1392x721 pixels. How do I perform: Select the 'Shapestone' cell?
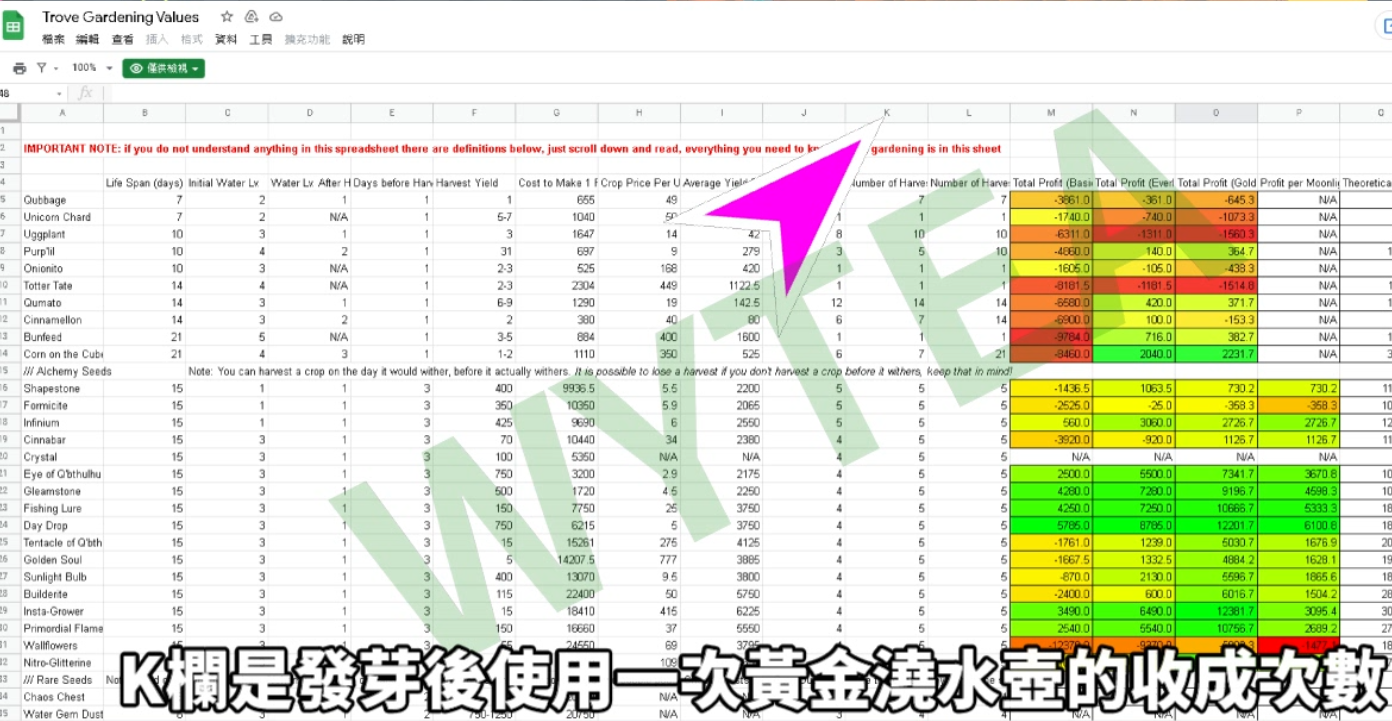[62, 388]
